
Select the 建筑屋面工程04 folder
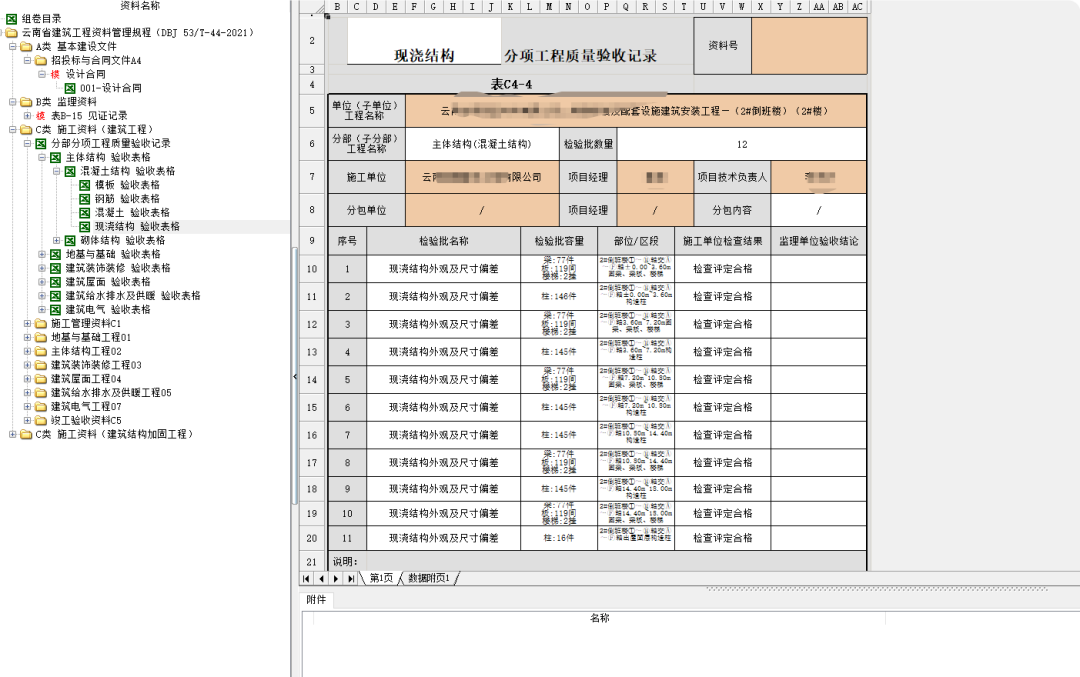(86, 379)
